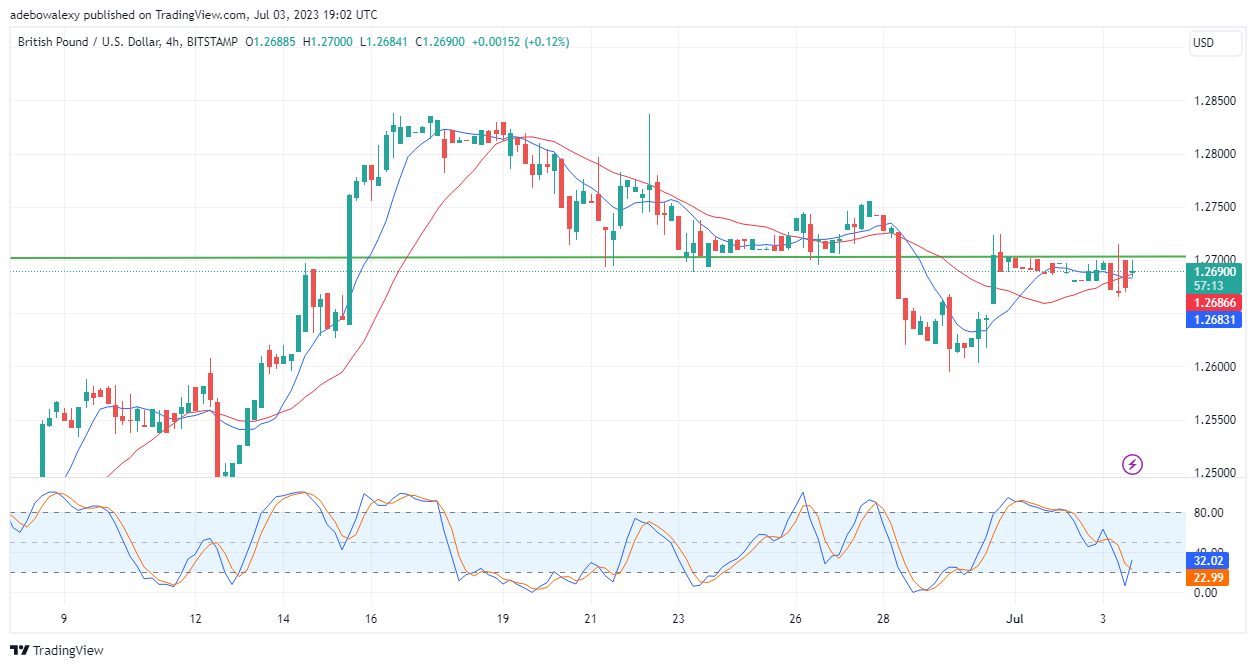This screenshot has width=1256, height=668.
Task: Click the blue moving average value 1.26831
Action: tap(1214, 320)
